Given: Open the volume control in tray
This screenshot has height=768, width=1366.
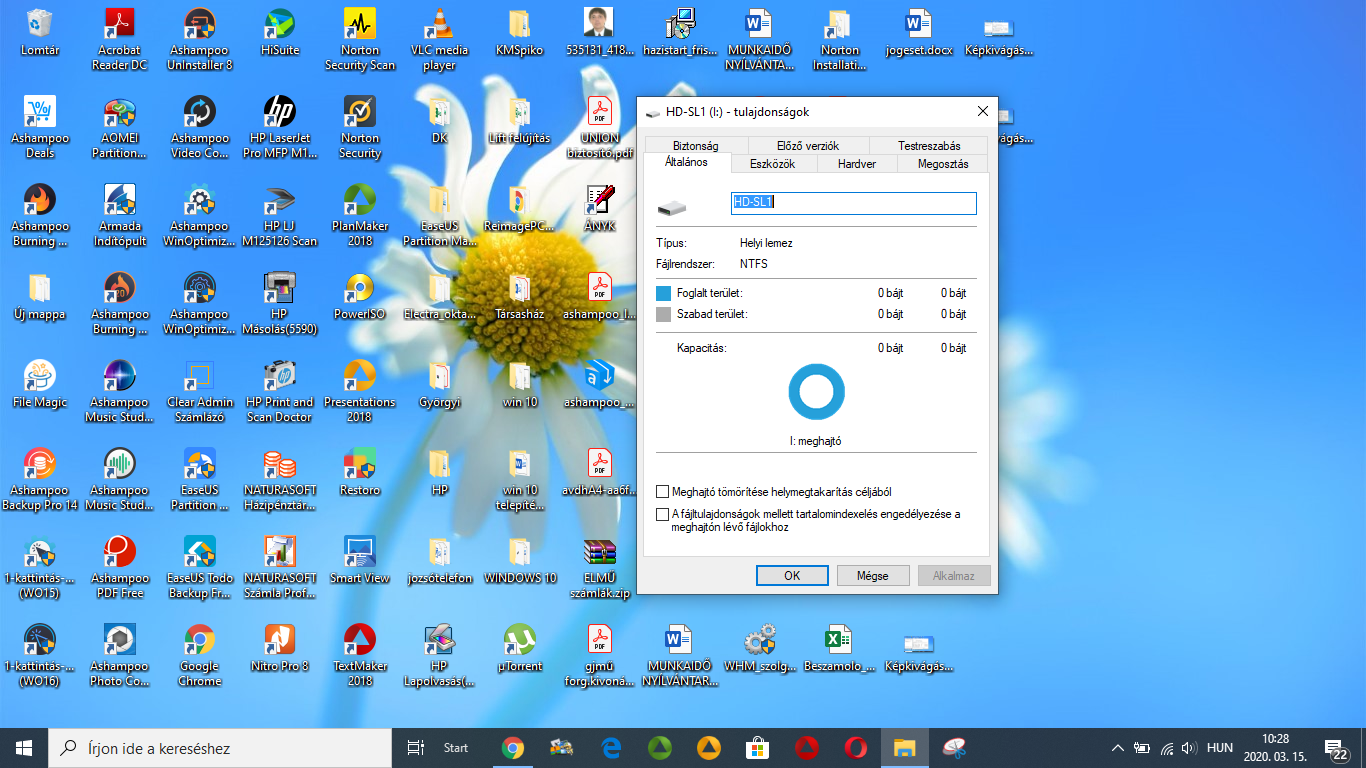Looking at the screenshot, I should (x=1189, y=748).
